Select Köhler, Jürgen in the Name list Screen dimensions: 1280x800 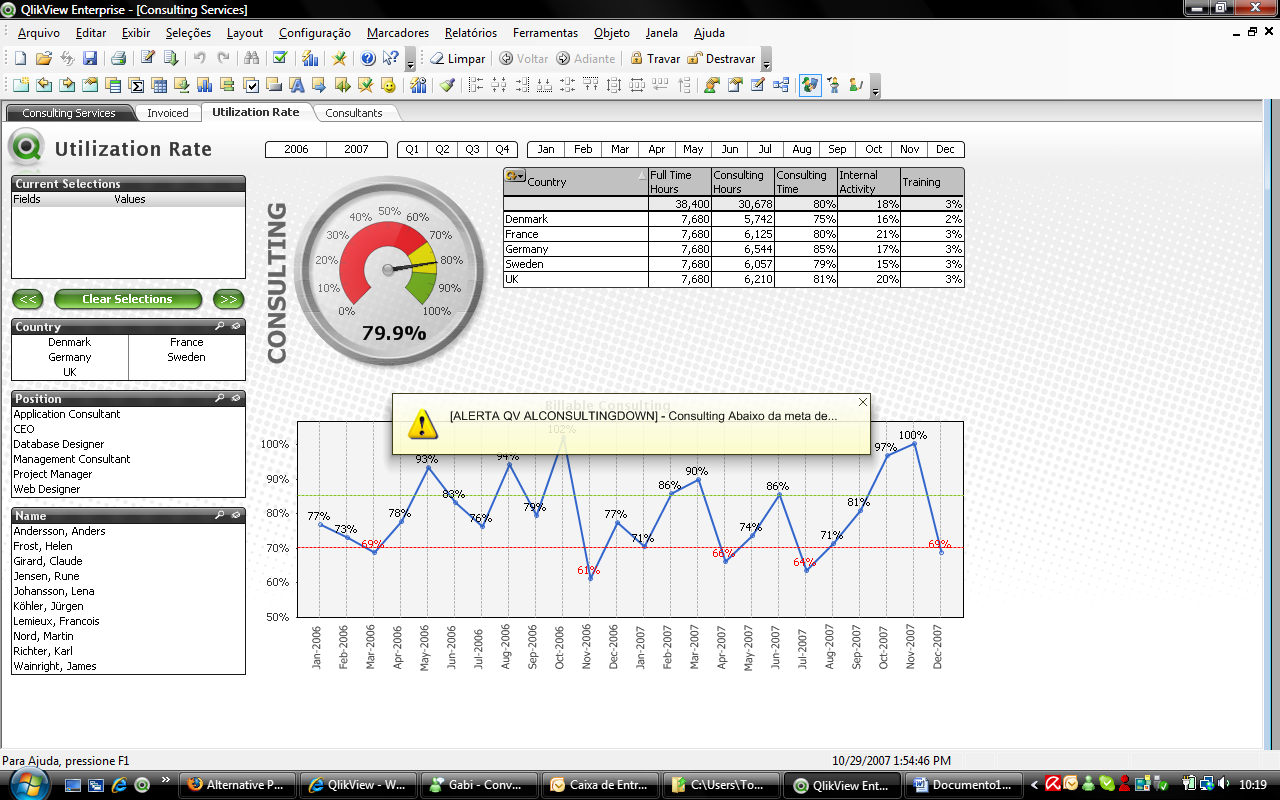coord(128,606)
